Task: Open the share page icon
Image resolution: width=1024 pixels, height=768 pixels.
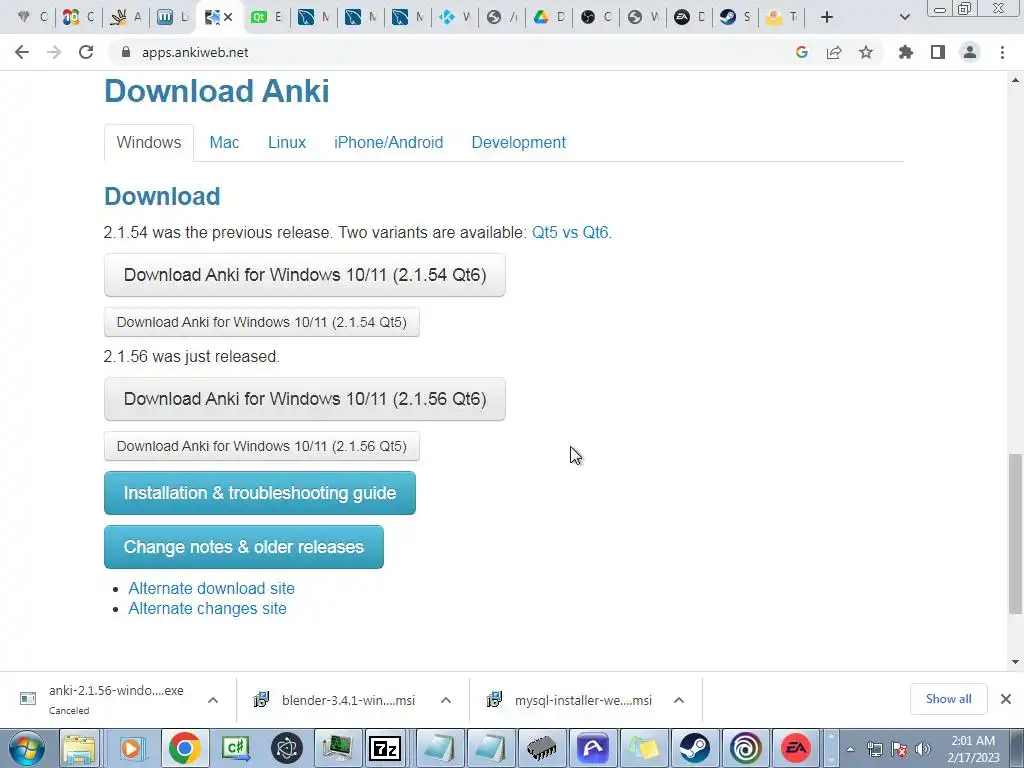Action: (x=834, y=52)
